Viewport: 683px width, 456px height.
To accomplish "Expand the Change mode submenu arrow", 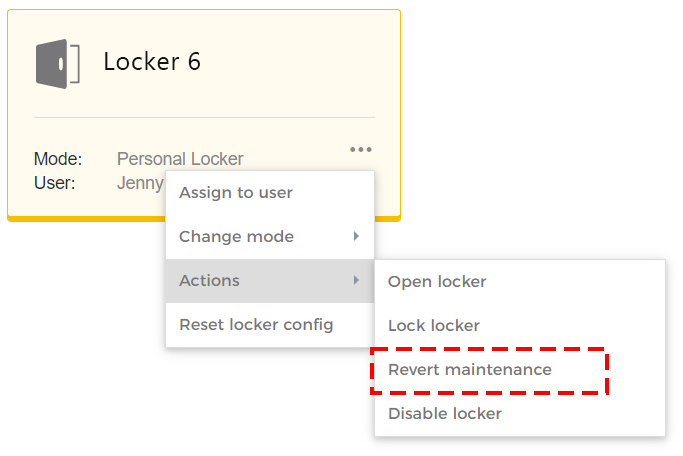I will (356, 236).
